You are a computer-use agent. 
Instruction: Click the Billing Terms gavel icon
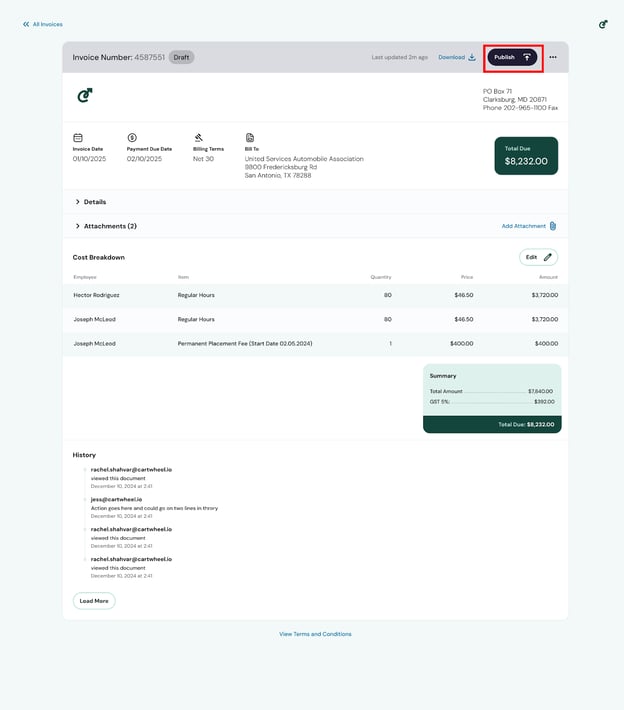tap(198, 137)
